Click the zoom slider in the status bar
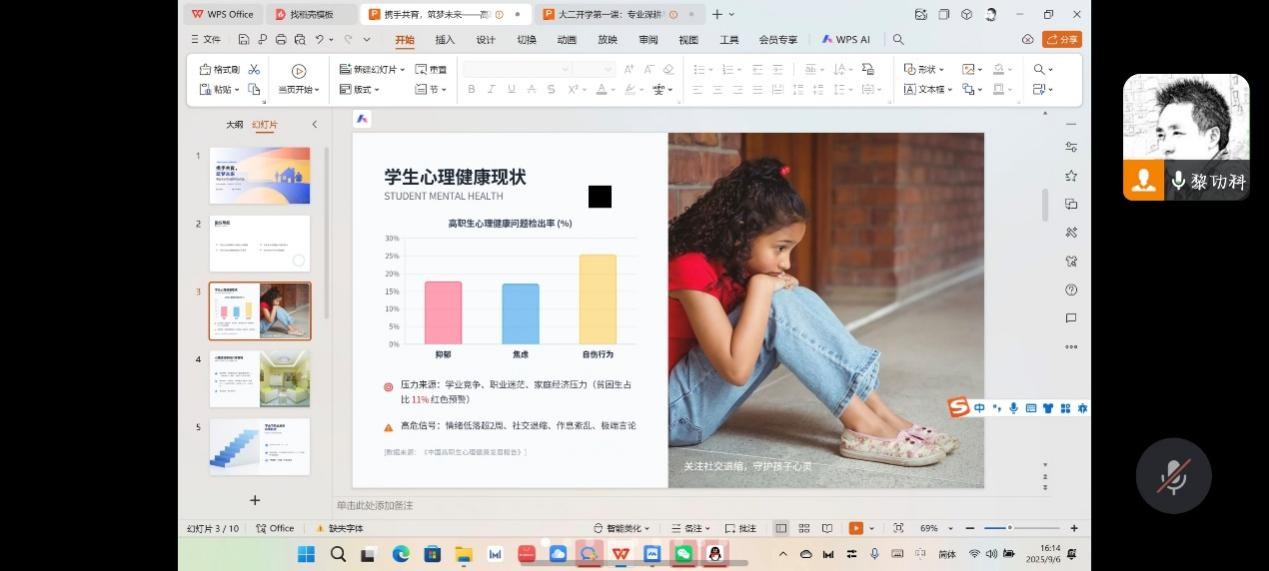 pyautogui.click(x=1010, y=528)
